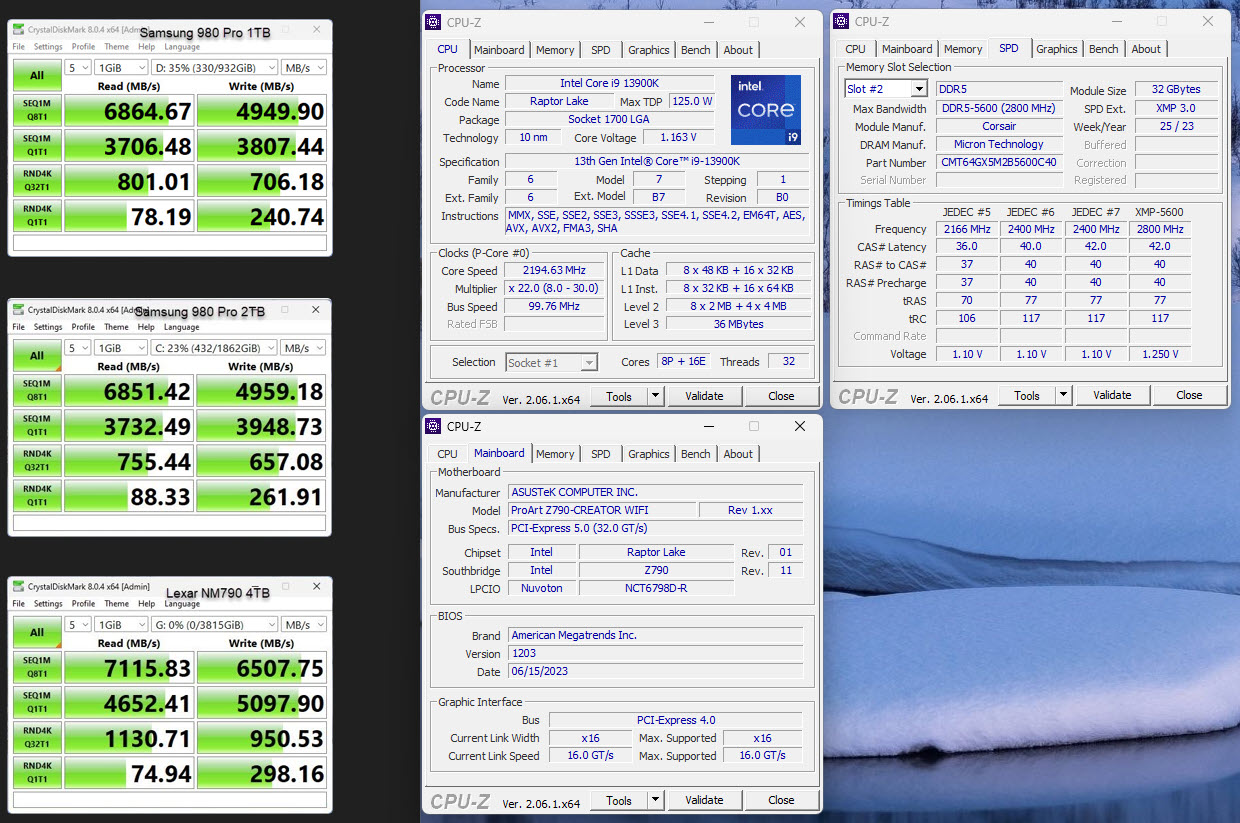
Task: Open the Mainboard tab in the SPD CPU-Z window
Action: (907, 49)
